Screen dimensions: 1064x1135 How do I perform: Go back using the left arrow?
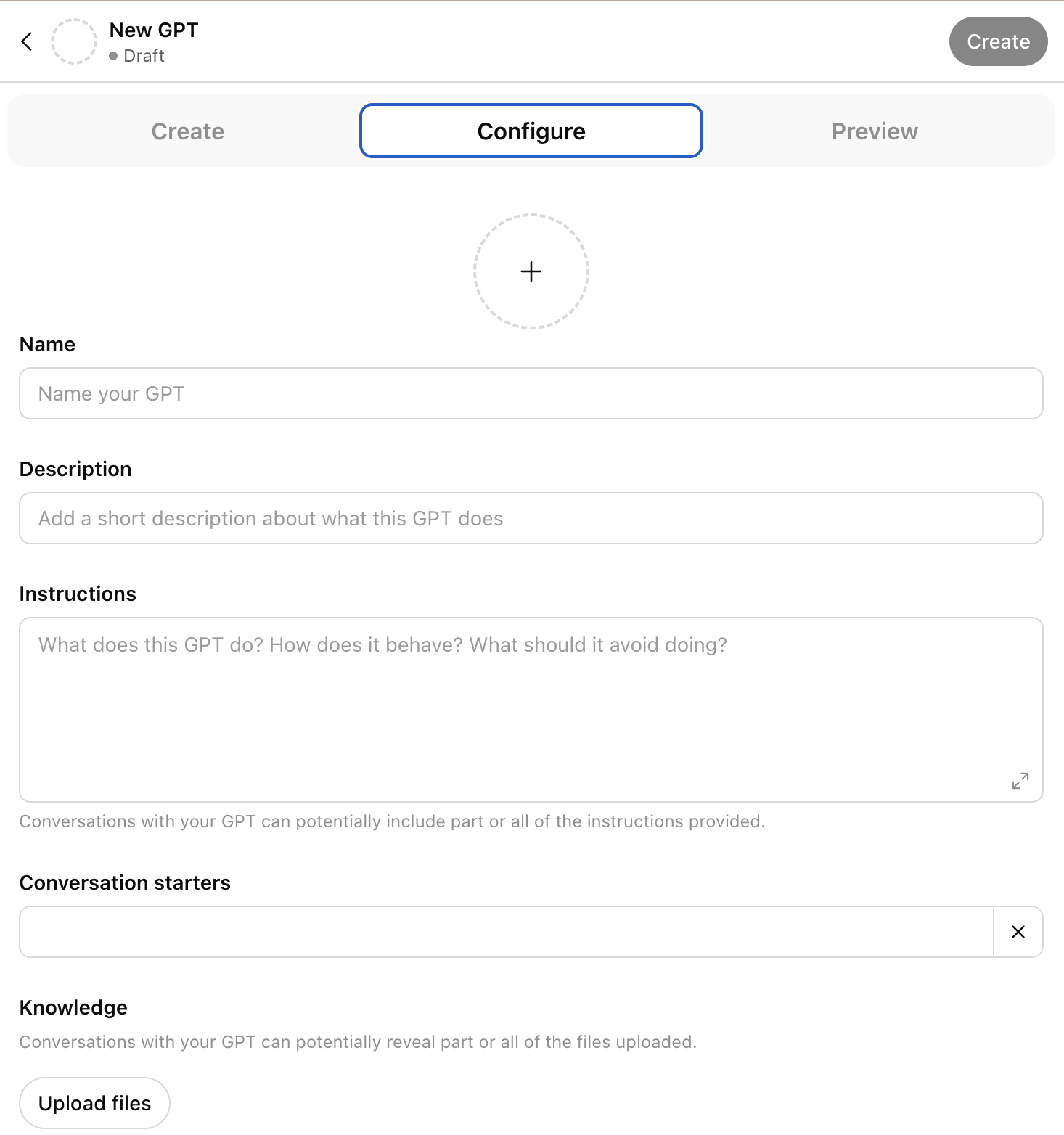27,41
